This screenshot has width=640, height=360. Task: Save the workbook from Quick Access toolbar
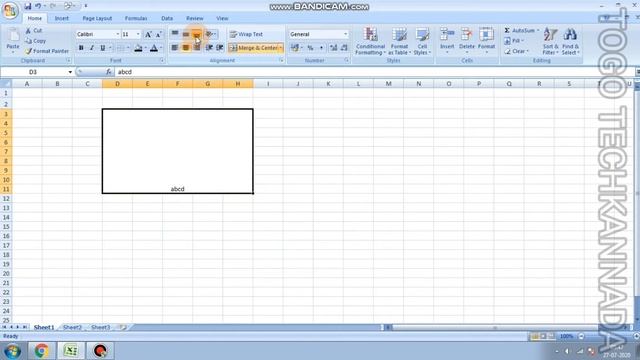[27, 6]
